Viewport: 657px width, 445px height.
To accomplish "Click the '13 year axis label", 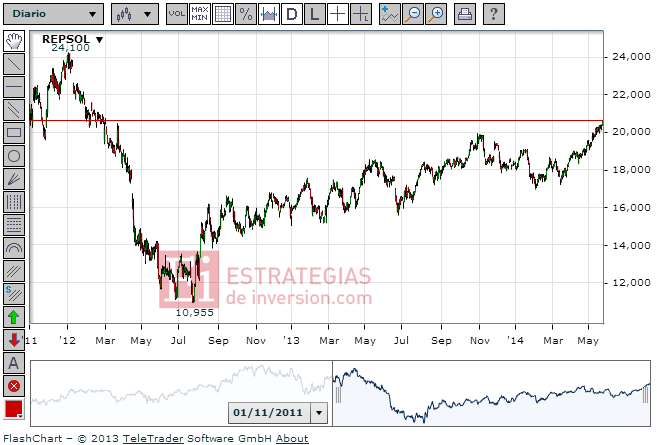I will click(x=291, y=341).
